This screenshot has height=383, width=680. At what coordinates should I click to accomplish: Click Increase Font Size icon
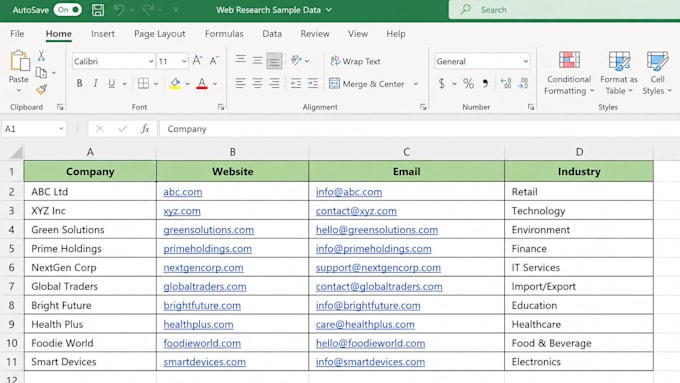[197, 61]
